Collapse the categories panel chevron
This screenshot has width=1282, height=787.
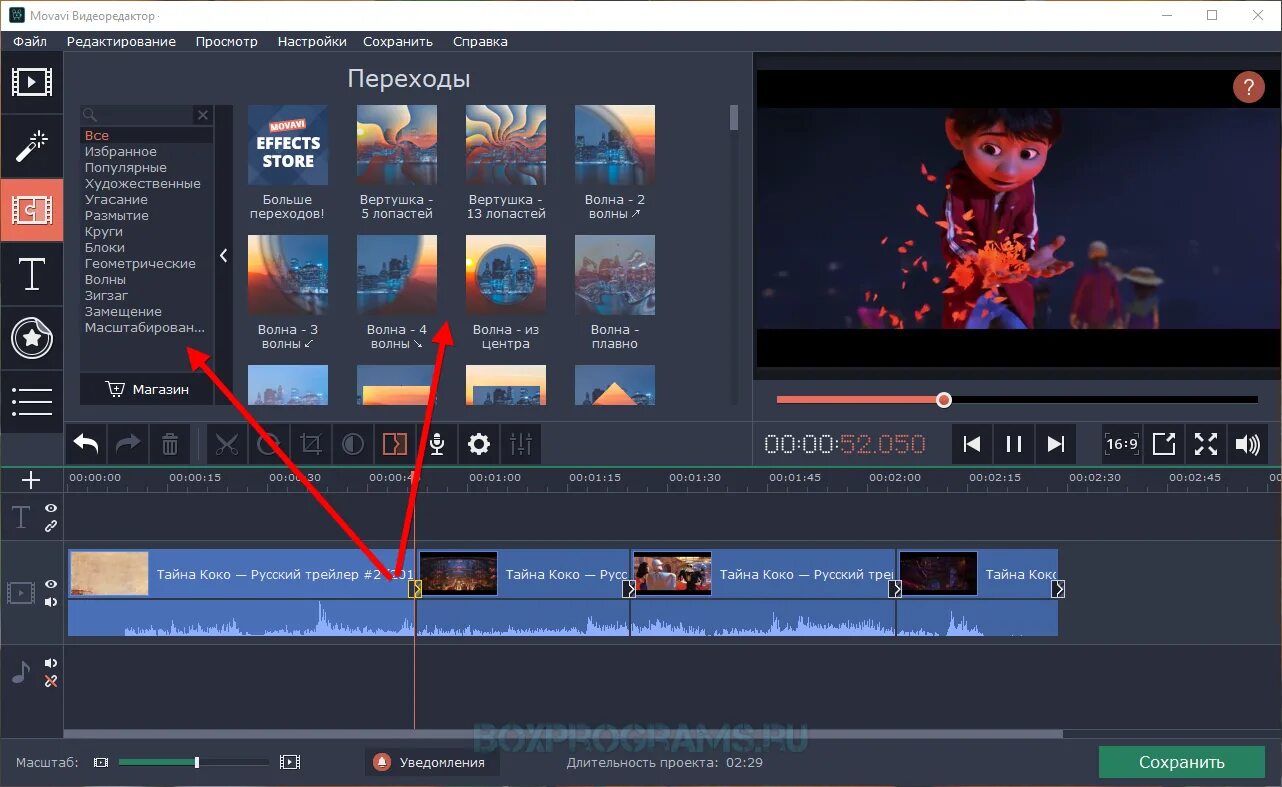224,256
